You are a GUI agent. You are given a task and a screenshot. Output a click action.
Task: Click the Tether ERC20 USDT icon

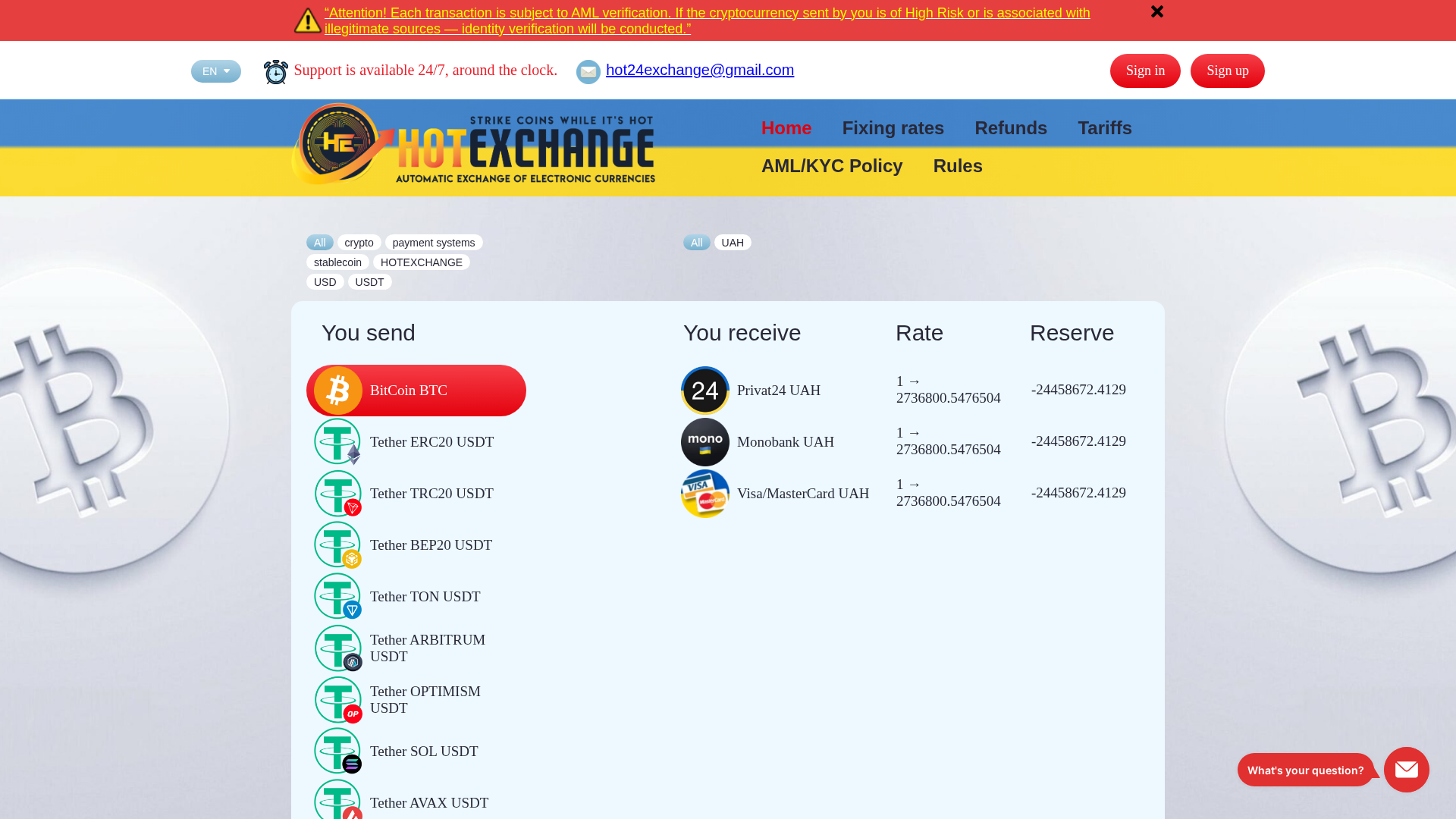[338, 442]
